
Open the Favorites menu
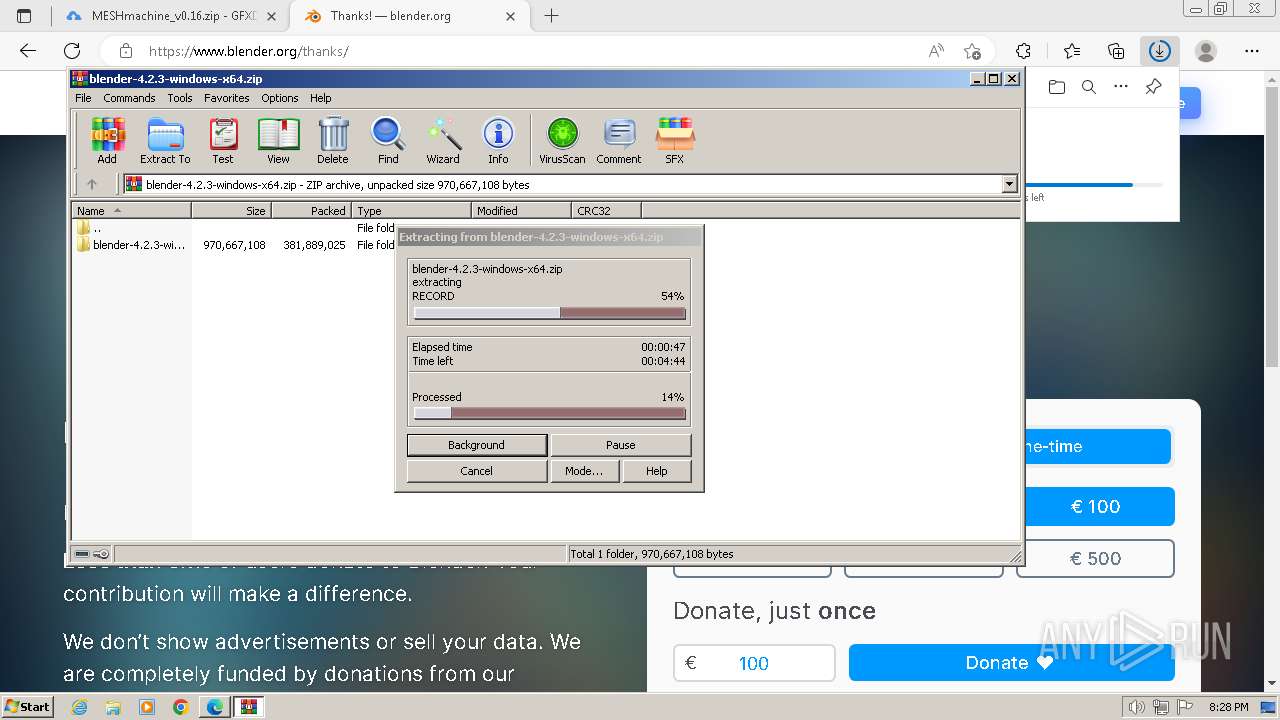[x=227, y=98]
